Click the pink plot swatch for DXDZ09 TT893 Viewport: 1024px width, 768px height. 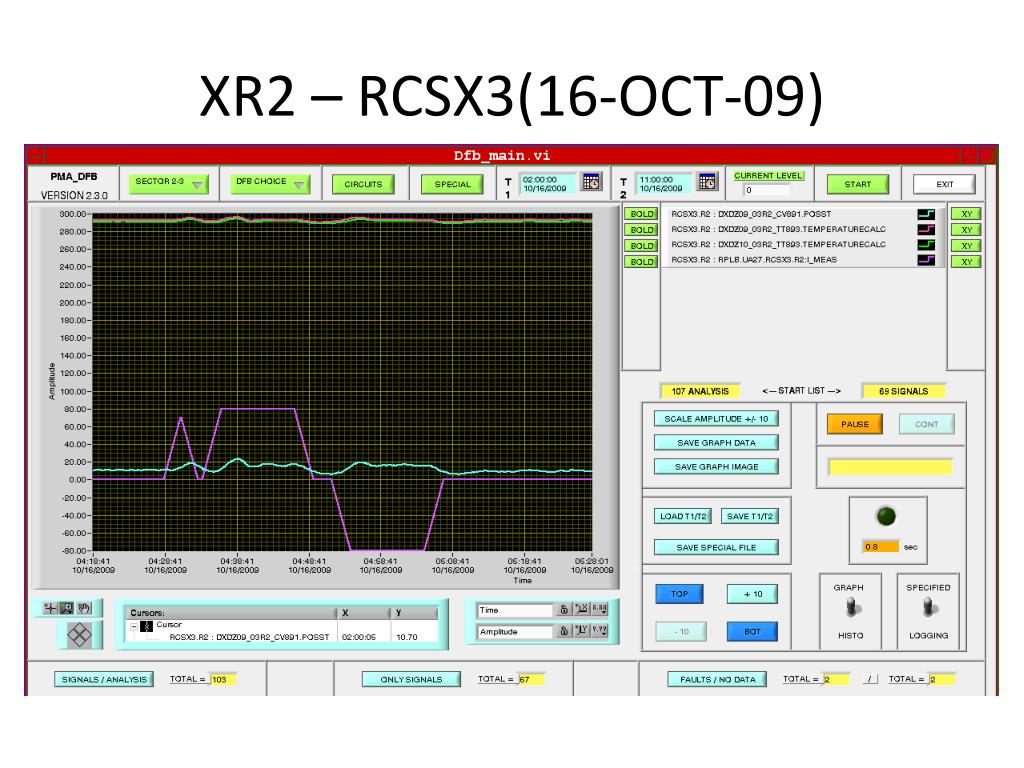926,229
